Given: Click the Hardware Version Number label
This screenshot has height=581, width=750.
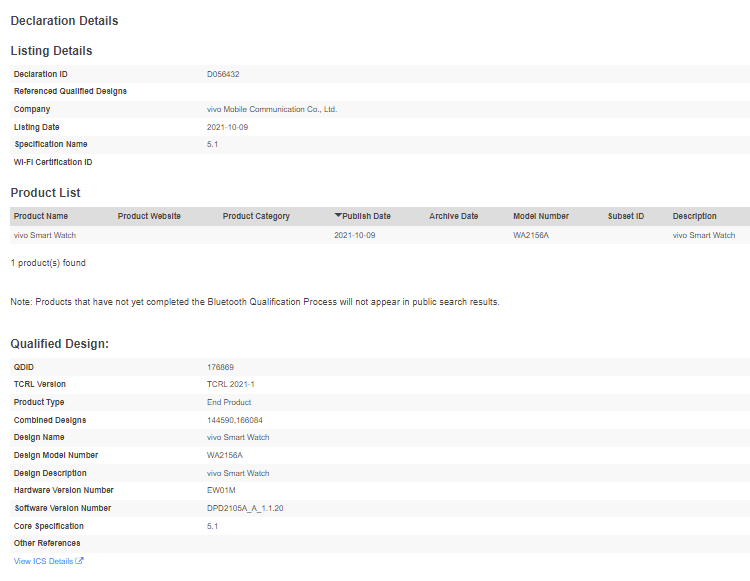Looking at the screenshot, I should pos(64,491).
